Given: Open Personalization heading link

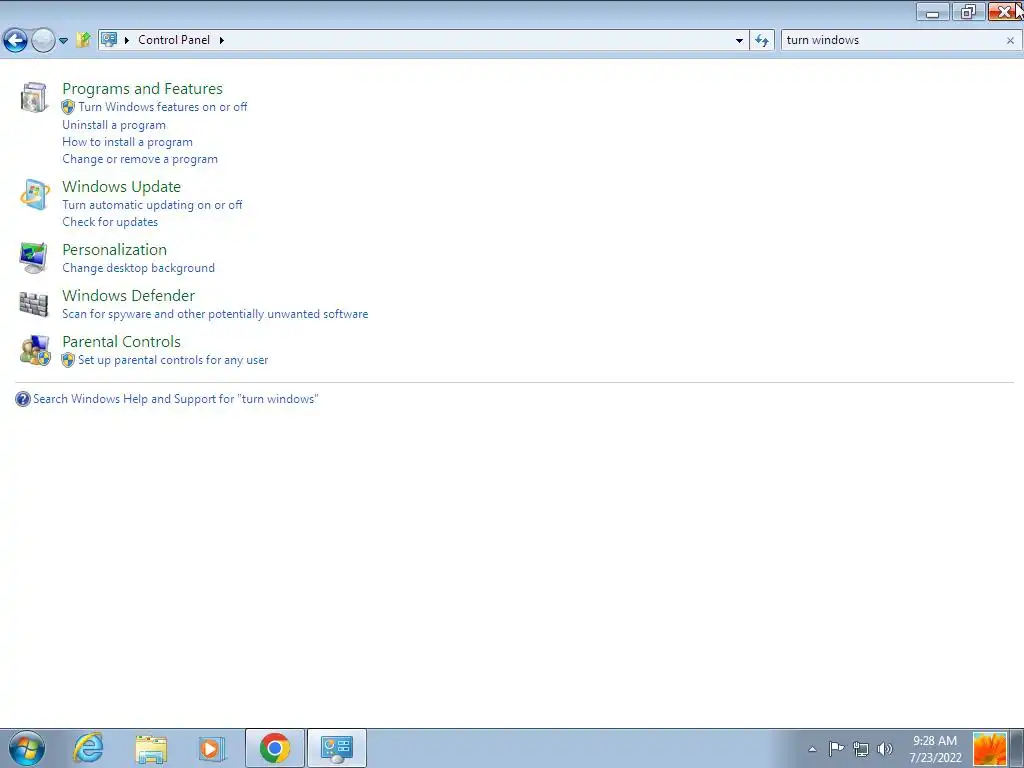Looking at the screenshot, I should tap(114, 250).
